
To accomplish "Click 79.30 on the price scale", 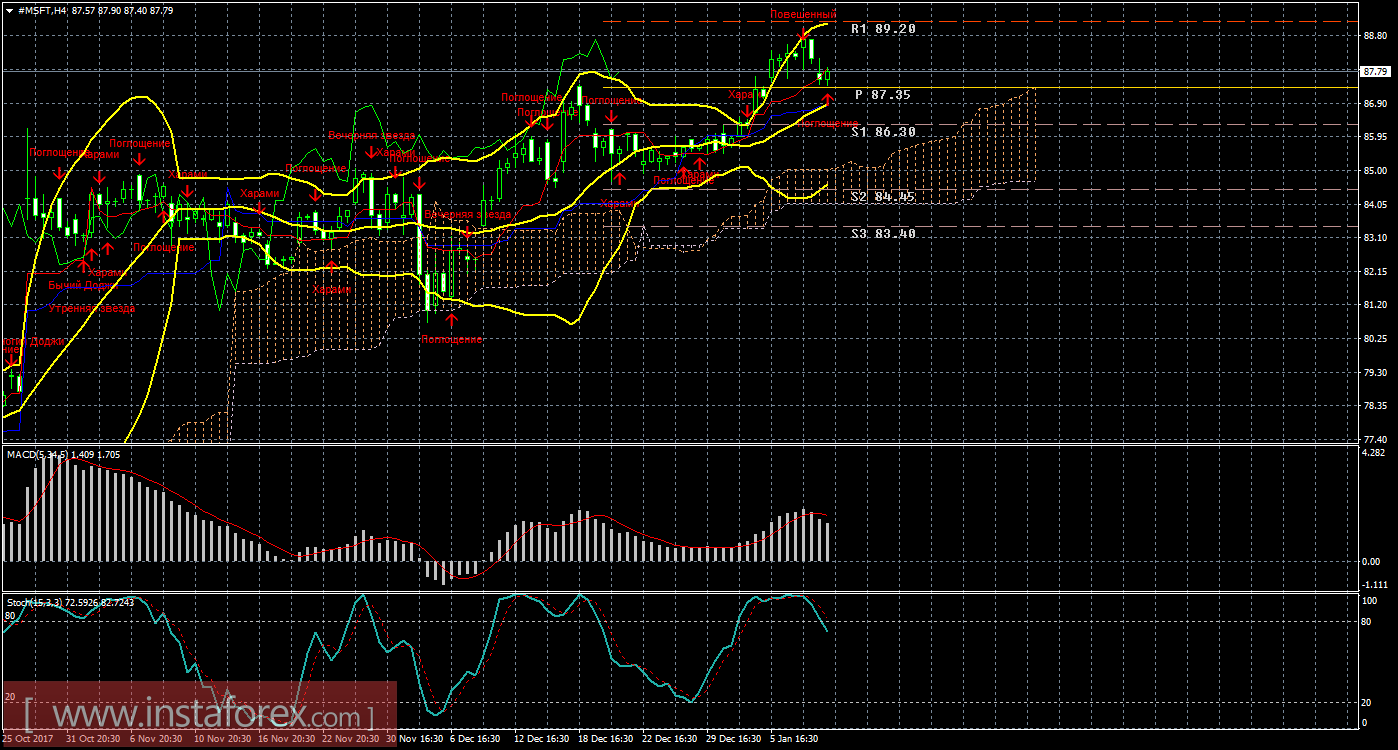I will pyautogui.click(x=1376, y=372).
